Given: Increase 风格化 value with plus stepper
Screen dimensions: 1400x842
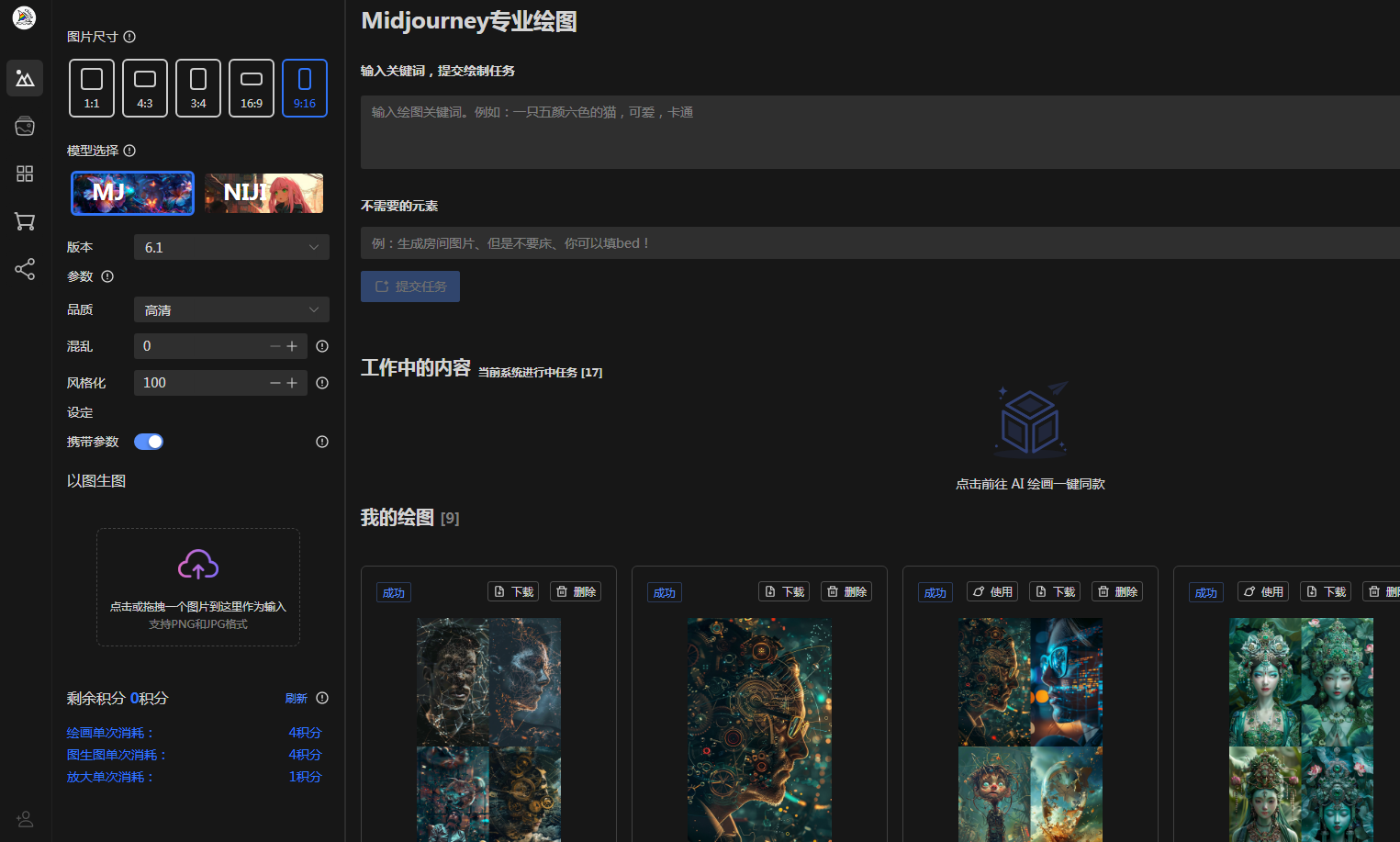Looking at the screenshot, I should [x=292, y=383].
